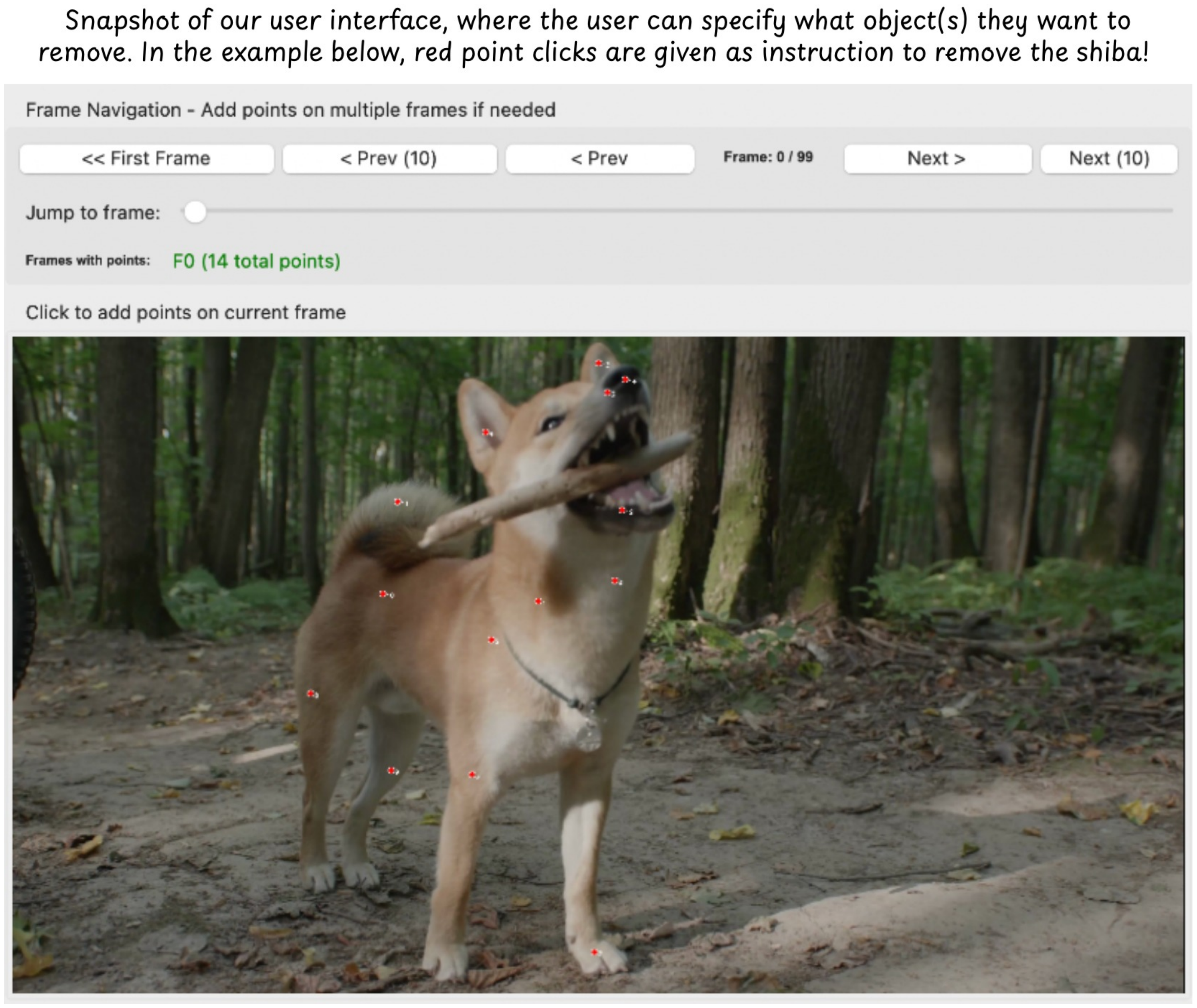
Task: Click the red point on the dog's ear
Action: click(x=486, y=433)
